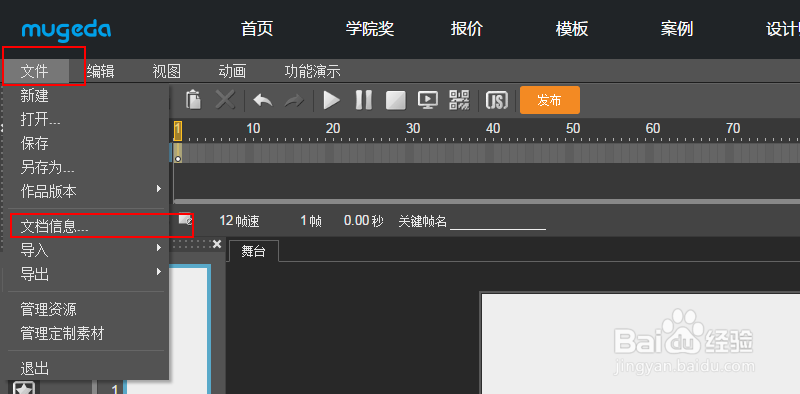Open the JS script editor icon
This screenshot has width=800, height=394.
496,100
